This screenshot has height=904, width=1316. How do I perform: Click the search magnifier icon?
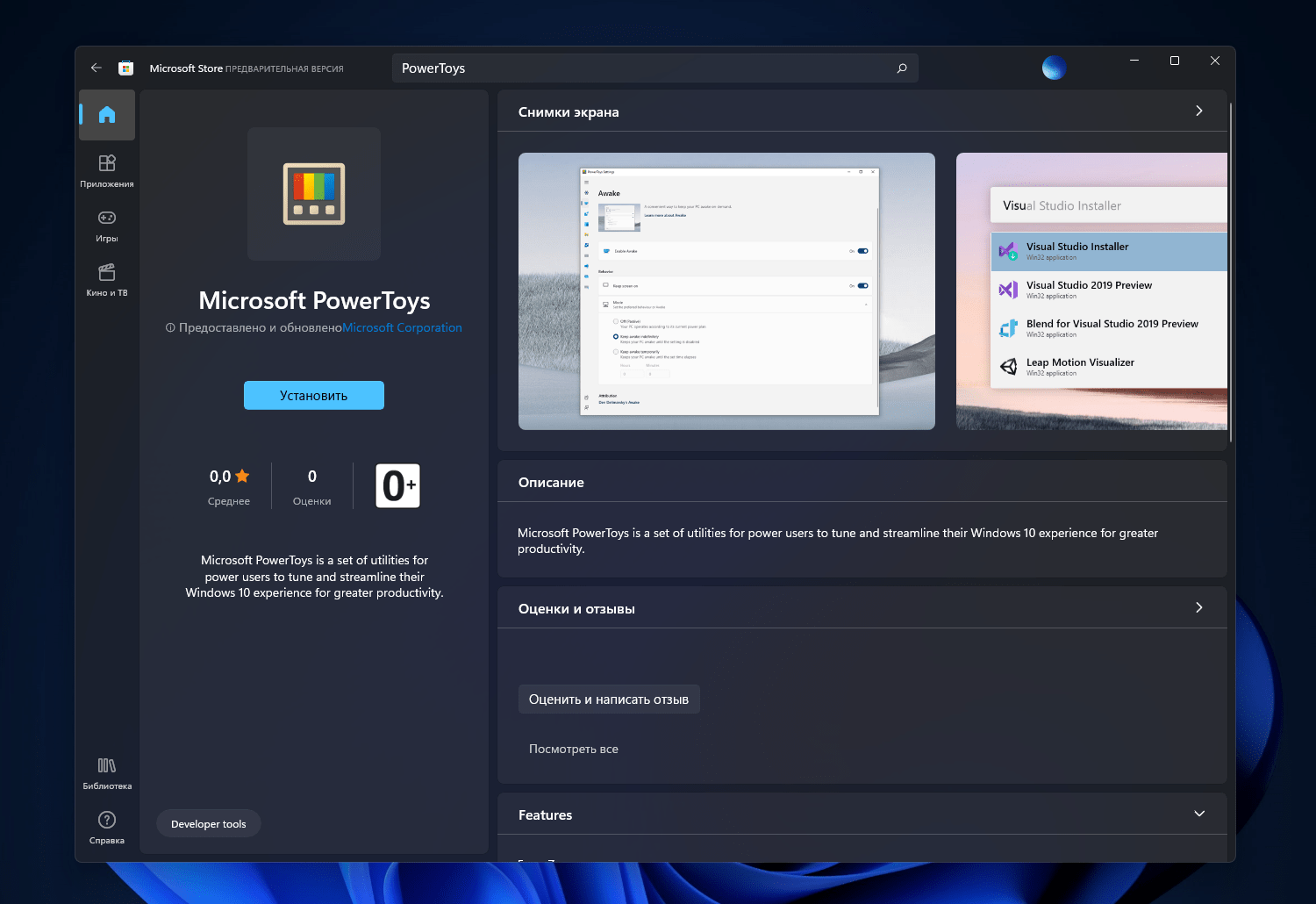pos(902,68)
